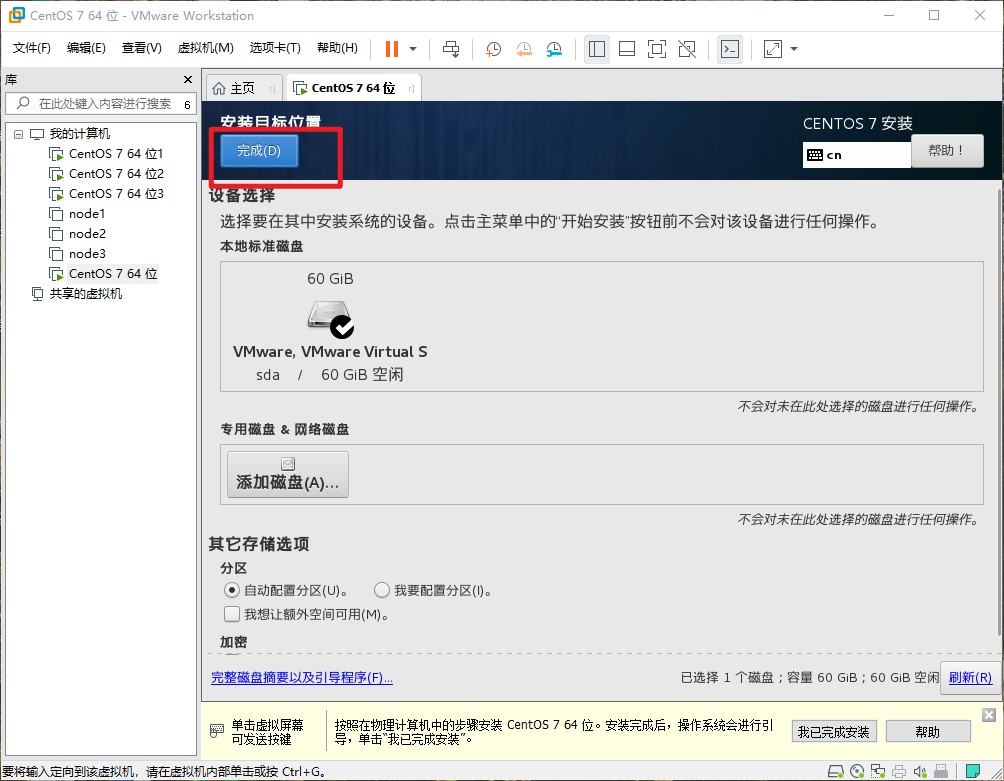Select the highlighted CentOS 7 64 位 VM entry

tap(113, 273)
